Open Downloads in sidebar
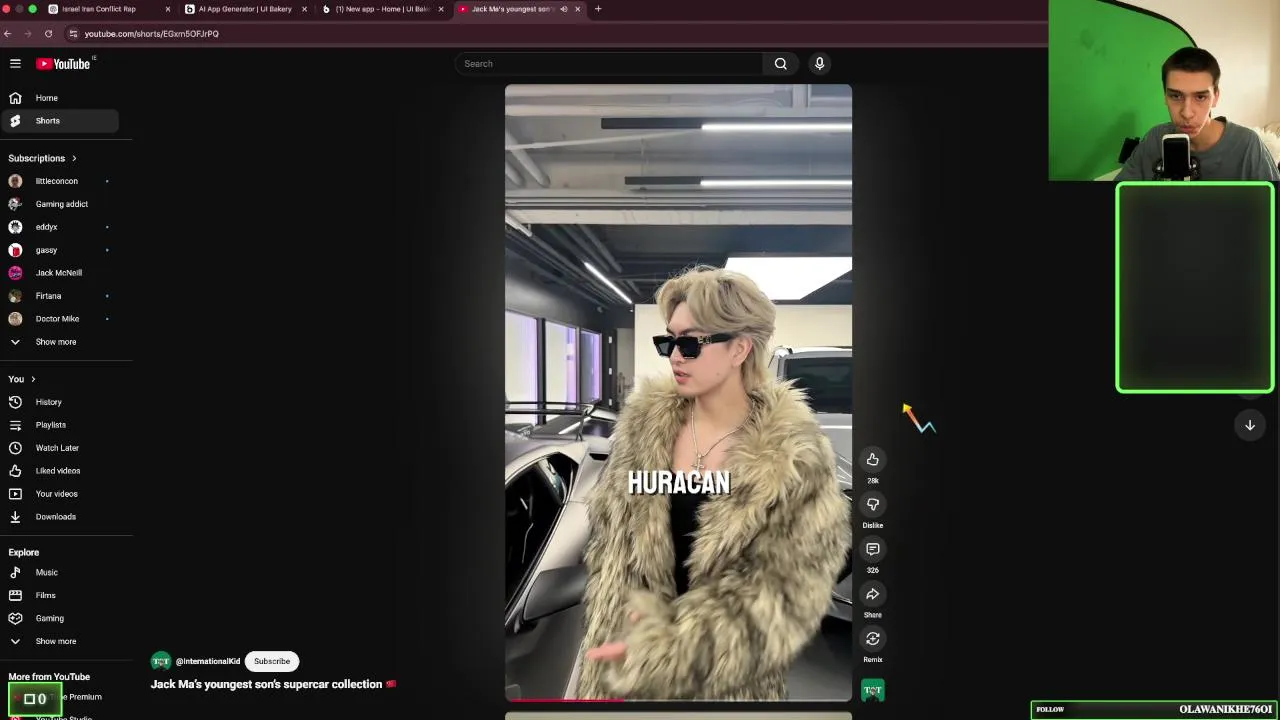The width and height of the screenshot is (1280, 720). 60,517
